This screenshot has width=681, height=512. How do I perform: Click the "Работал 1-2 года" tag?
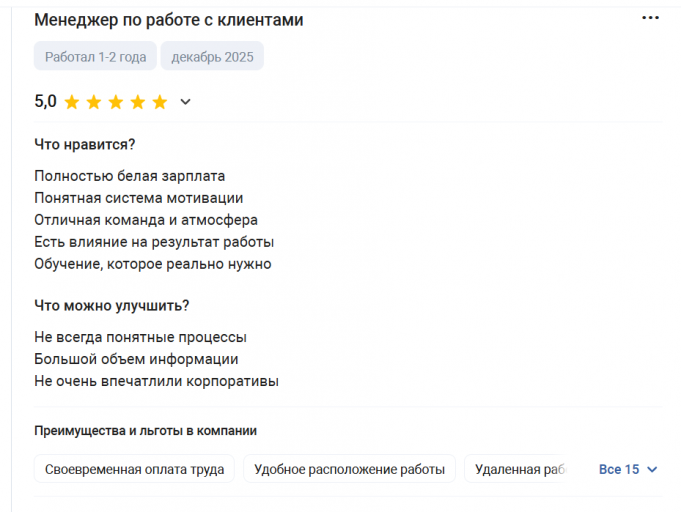[x=95, y=57]
